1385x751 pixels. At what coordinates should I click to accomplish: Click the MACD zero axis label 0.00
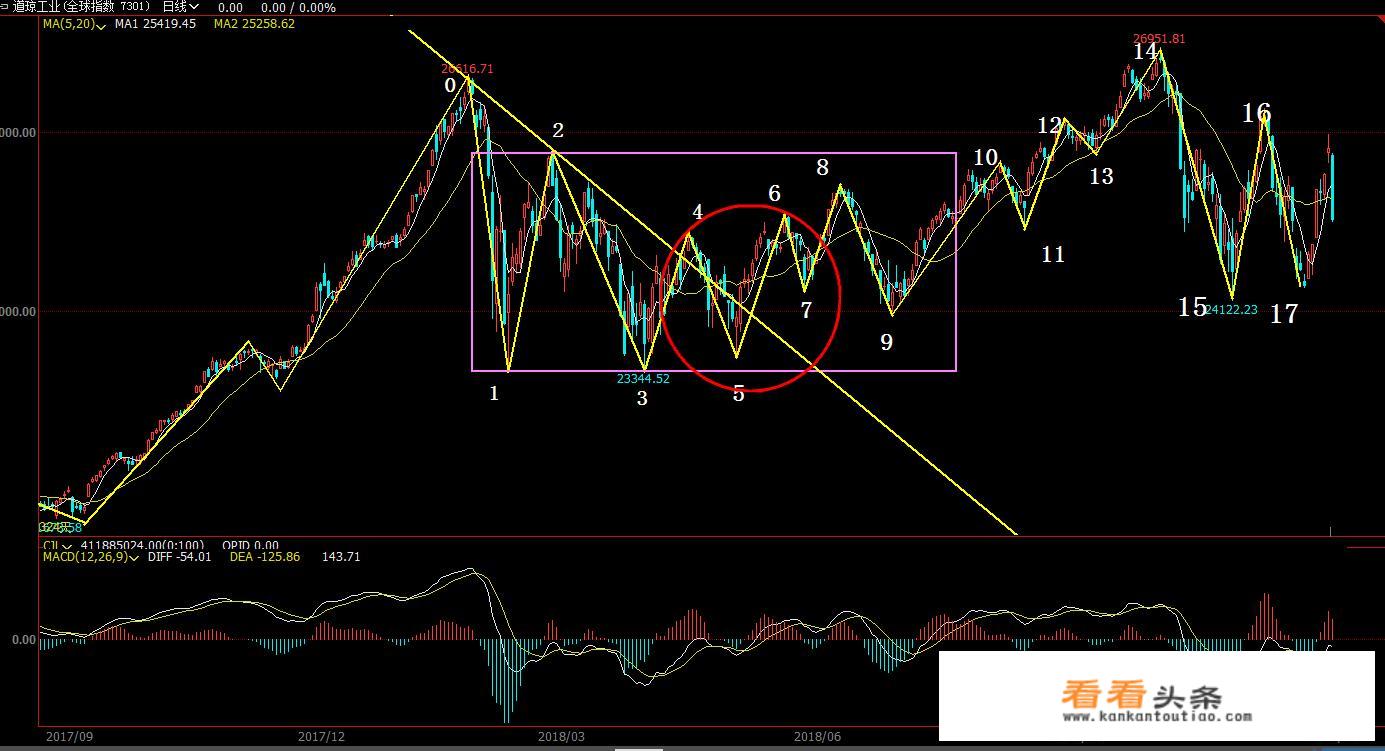[x=23, y=640]
